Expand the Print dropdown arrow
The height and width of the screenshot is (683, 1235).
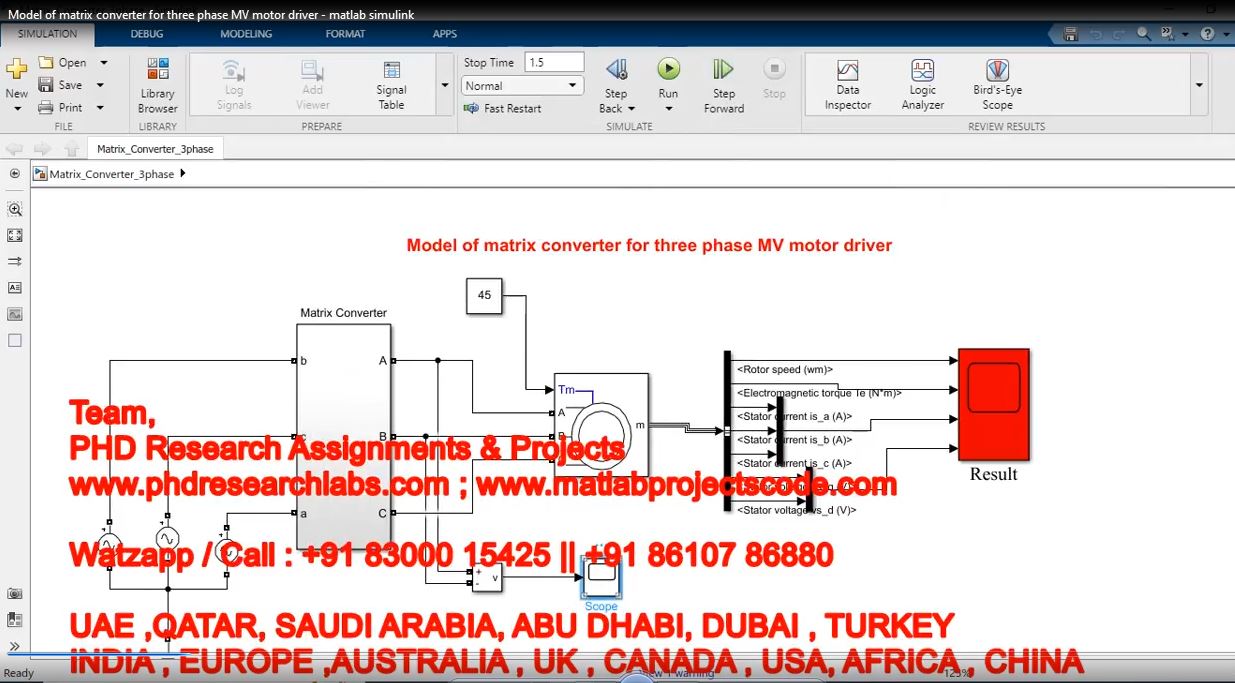[100, 108]
